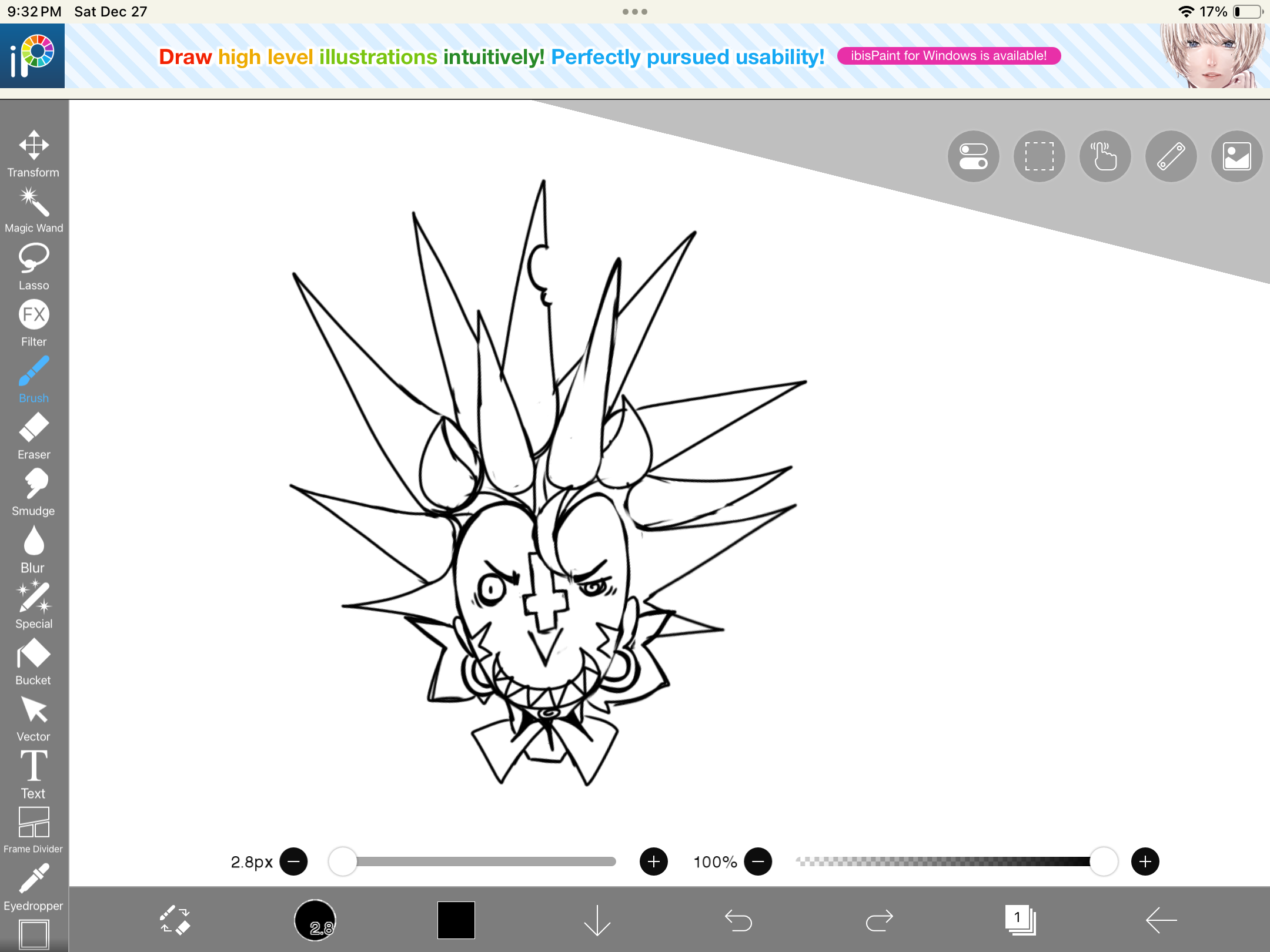
Task: Toggle the selection area dashed-square button
Action: (1039, 156)
